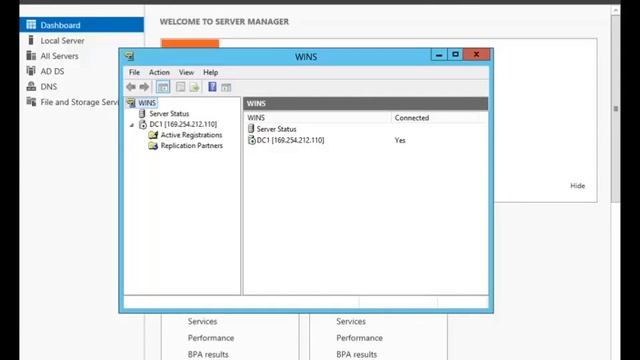Open right Performance link in Server Manager
The image size is (640, 360).
click(360, 338)
